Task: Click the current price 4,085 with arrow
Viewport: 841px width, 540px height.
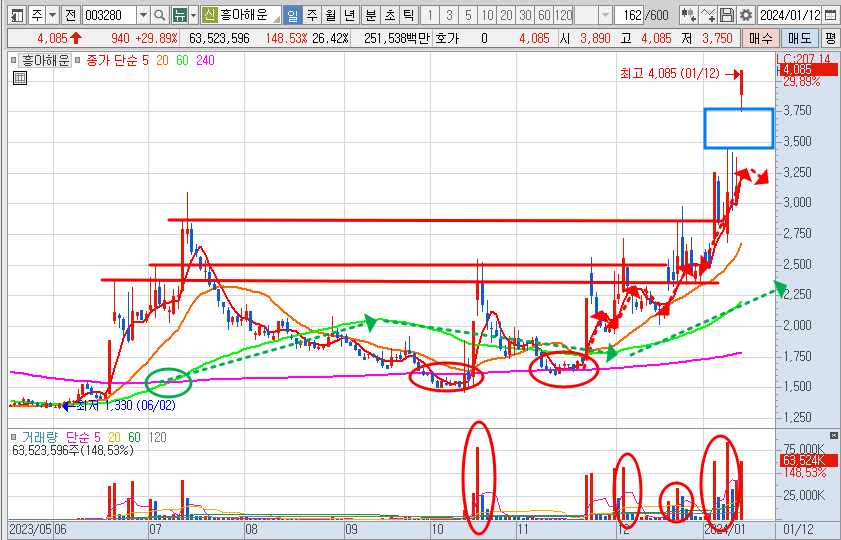Action: pyautogui.click(x=60, y=38)
